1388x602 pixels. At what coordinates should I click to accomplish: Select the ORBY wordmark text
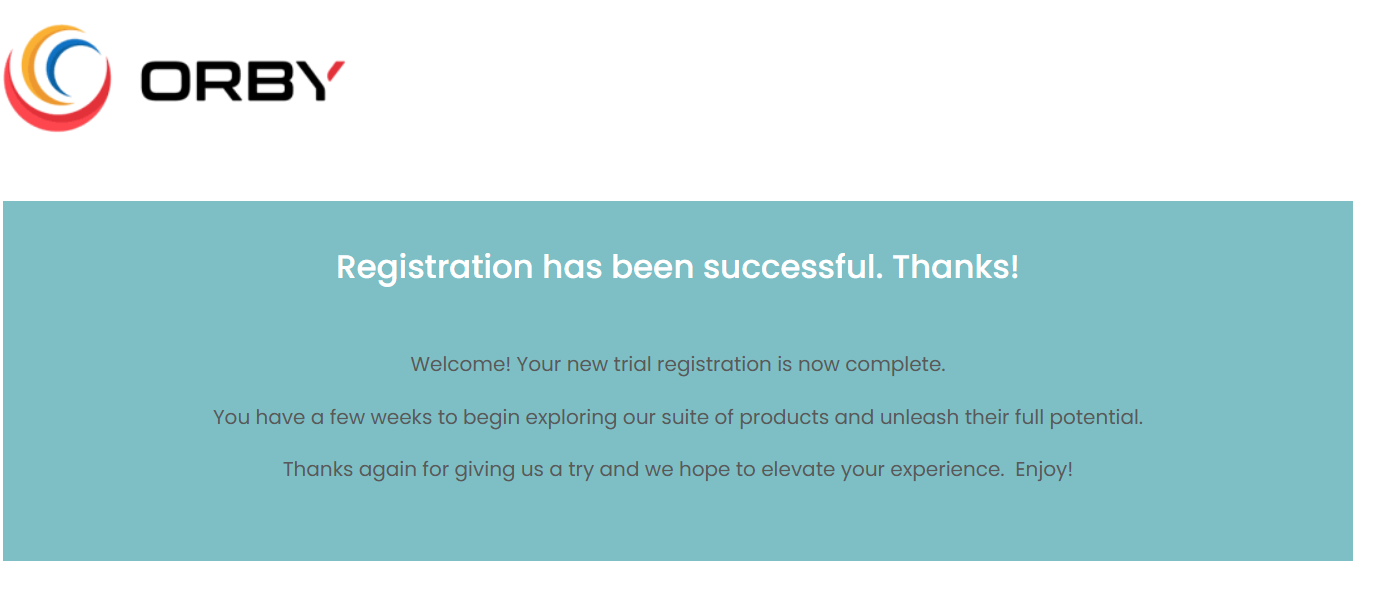tap(243, 81)
